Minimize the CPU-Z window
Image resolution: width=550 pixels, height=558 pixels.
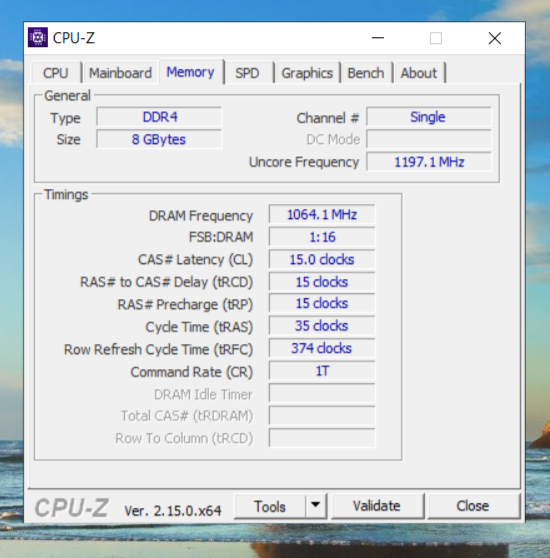[x=378, y=38]
